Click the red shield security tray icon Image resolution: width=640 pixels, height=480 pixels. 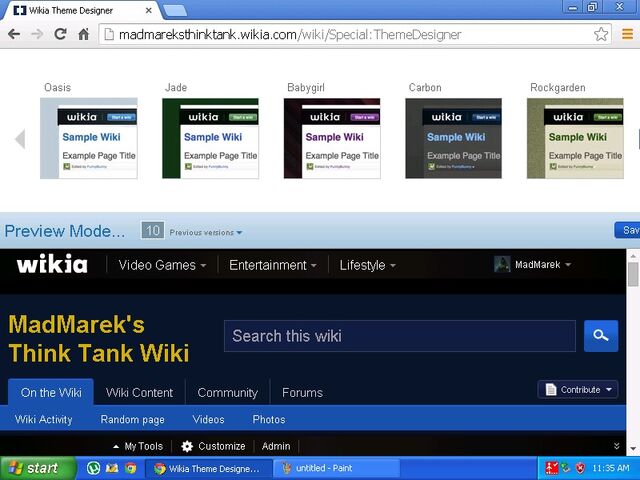tap(580, 468)
